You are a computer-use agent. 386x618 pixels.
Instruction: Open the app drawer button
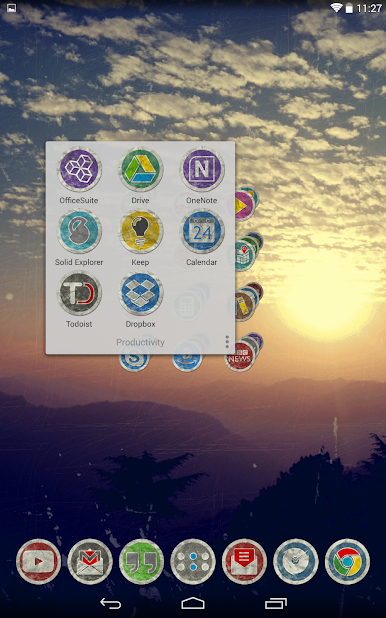click(x=193, y=562)
